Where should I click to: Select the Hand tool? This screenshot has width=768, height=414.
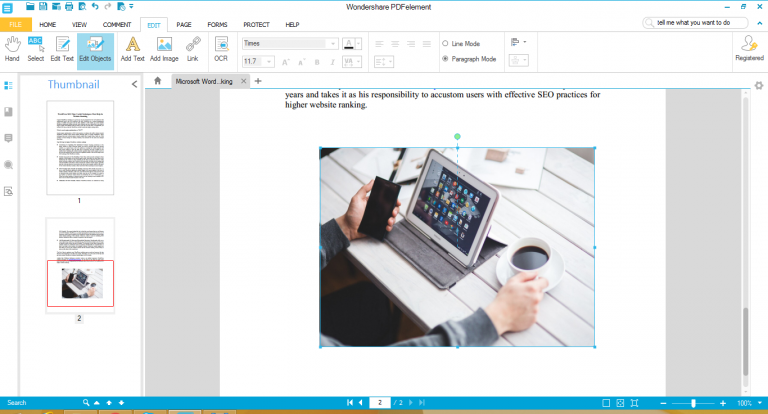(13, 48)
